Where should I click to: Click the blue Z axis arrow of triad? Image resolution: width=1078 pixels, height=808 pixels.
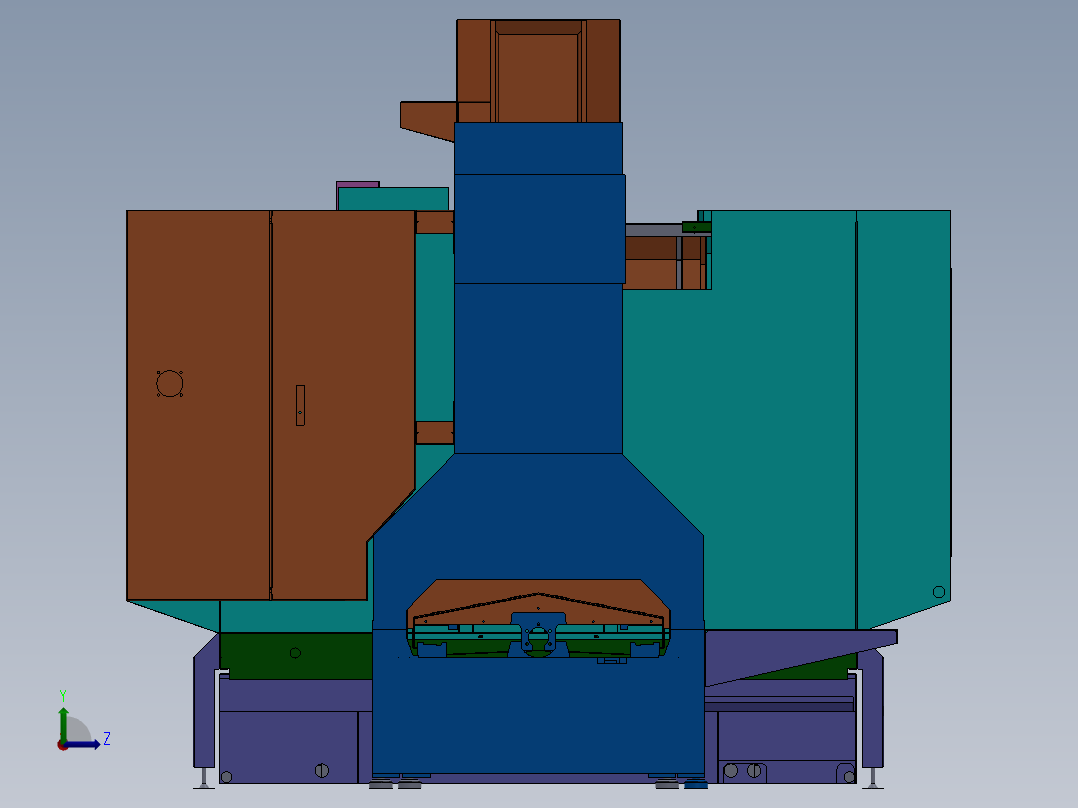84,744
